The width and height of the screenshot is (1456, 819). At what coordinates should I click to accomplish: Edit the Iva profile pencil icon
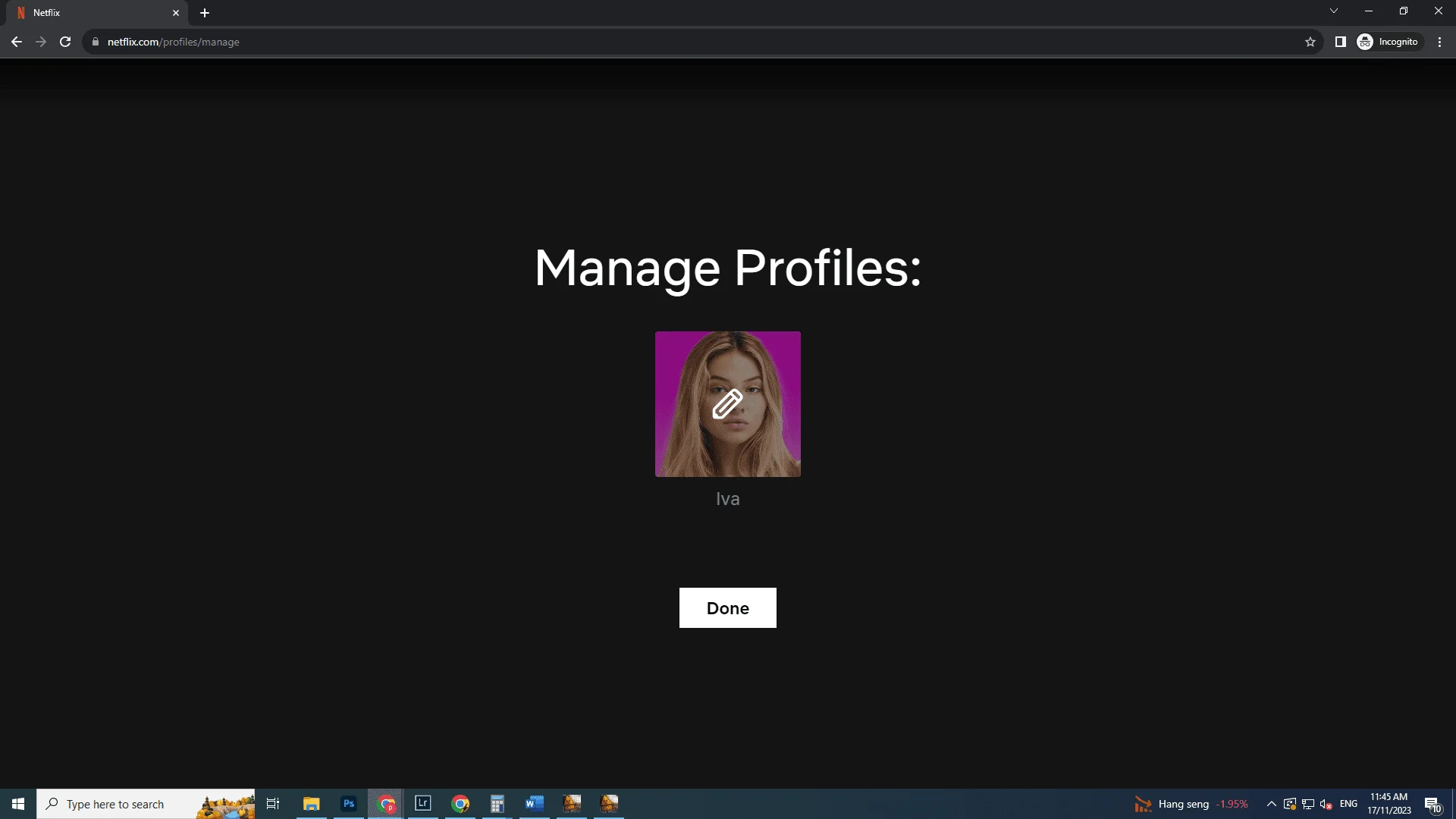[727, 404]
